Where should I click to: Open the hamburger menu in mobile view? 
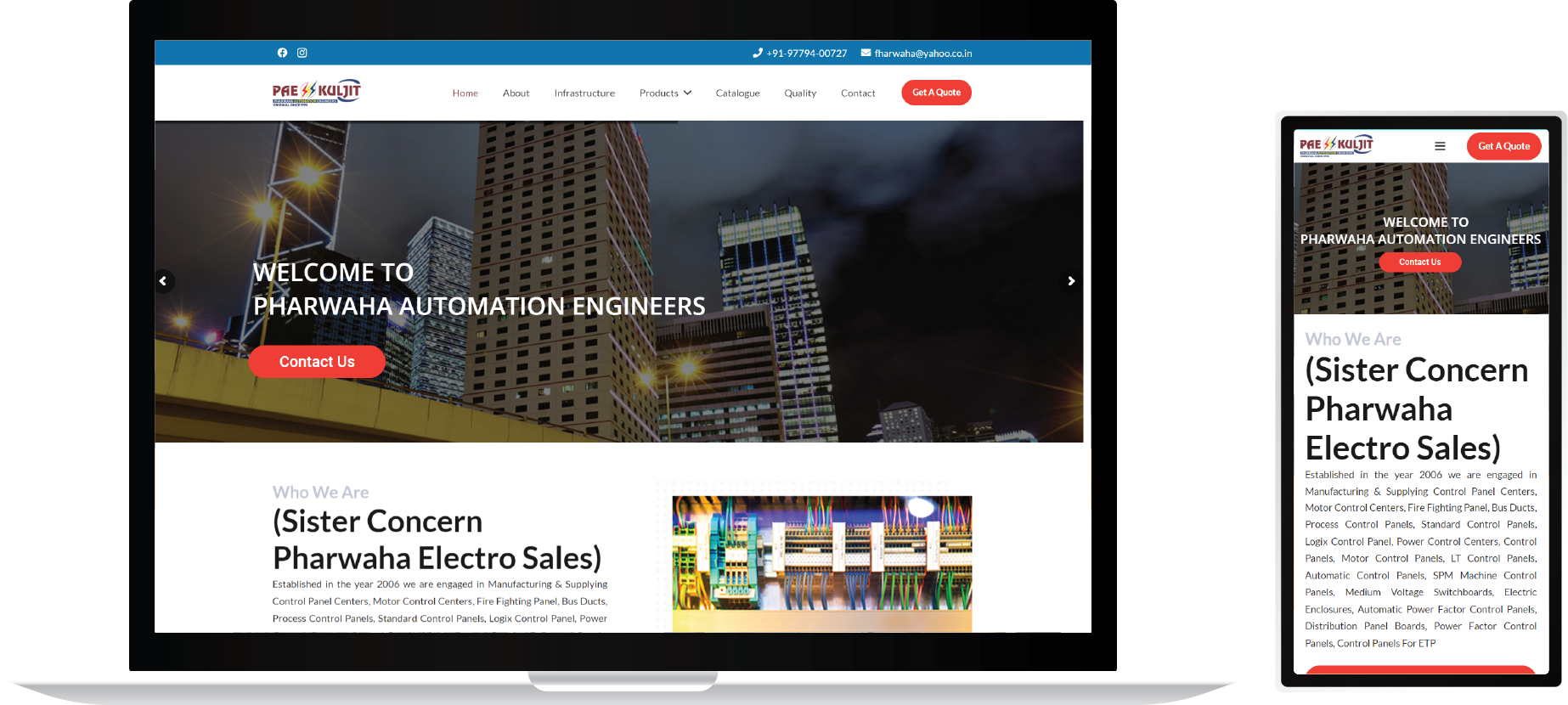(x=1440, y=146)
